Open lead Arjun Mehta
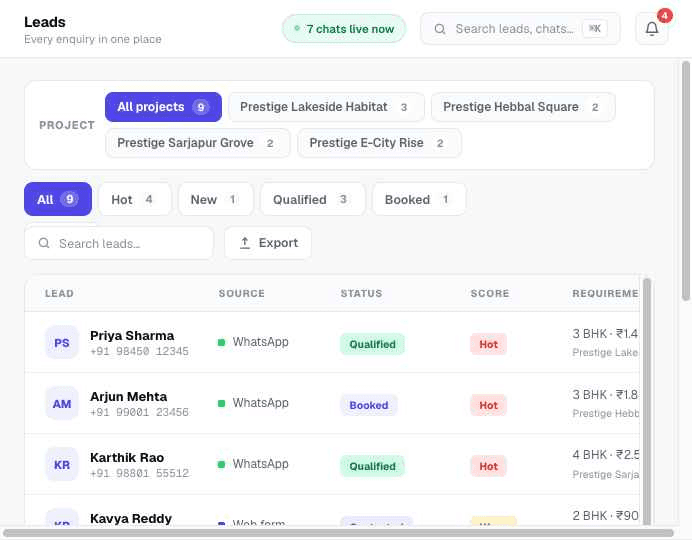Image resolution: width=692 pixels, height=540 pixels. tap(128, 397)
